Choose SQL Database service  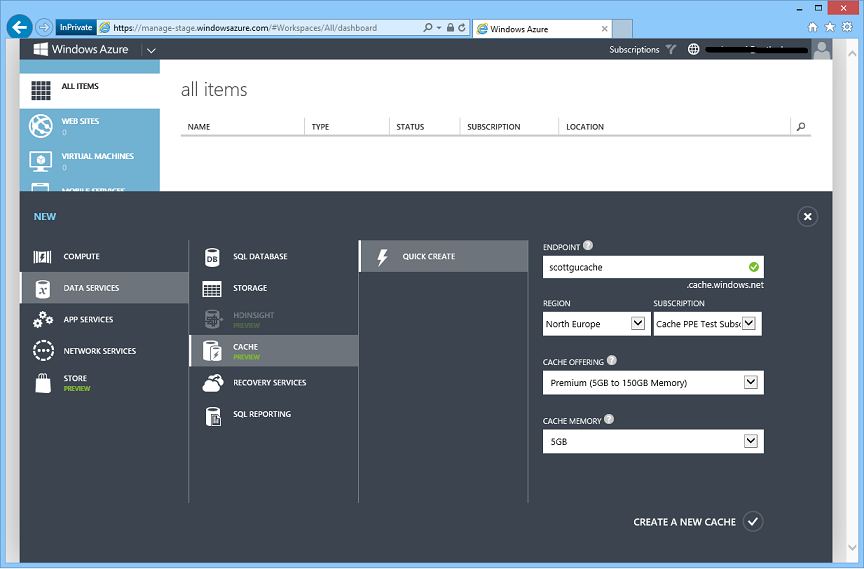[x=274, y=256]
